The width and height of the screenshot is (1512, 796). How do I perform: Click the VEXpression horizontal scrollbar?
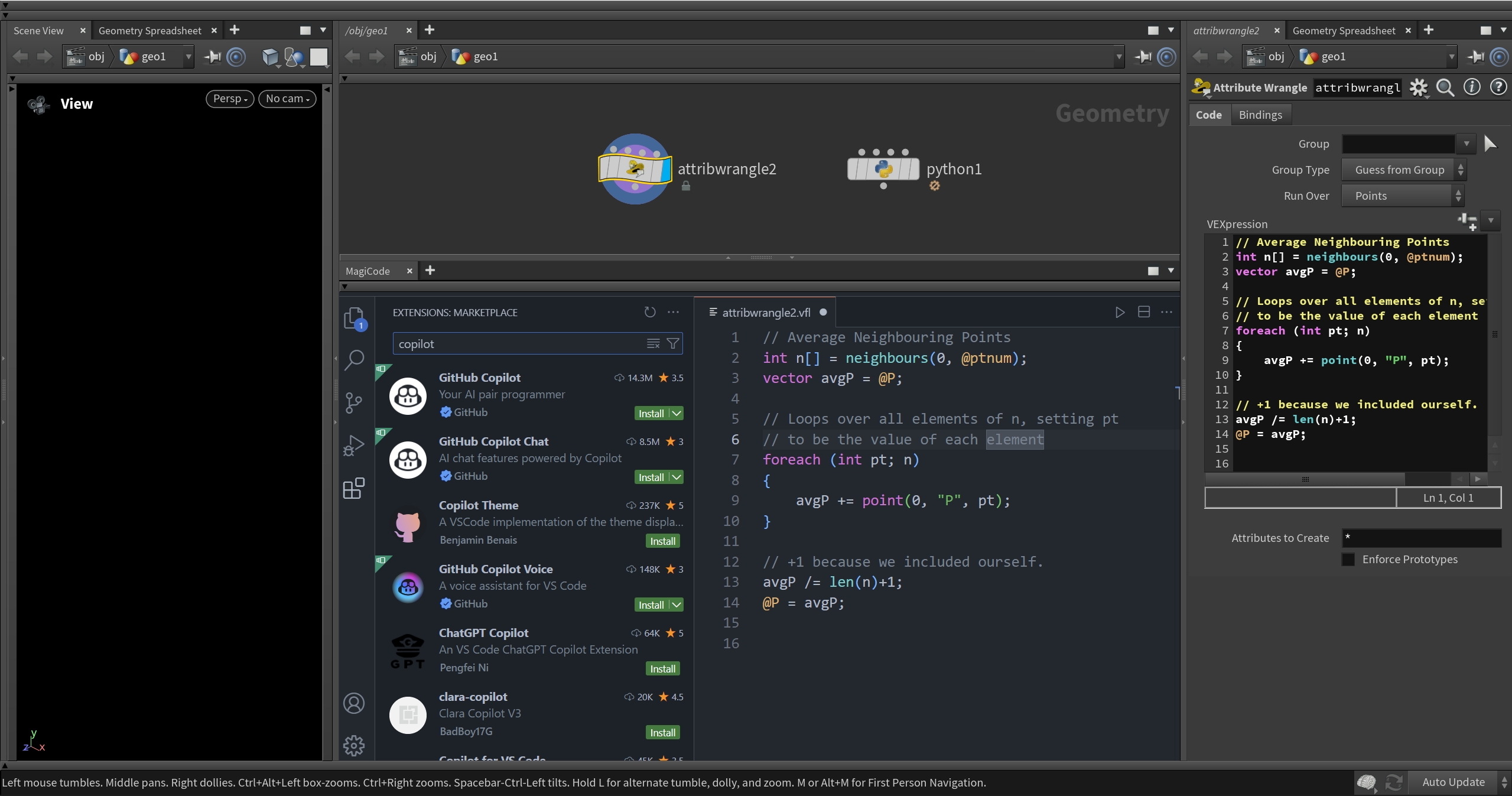(1305, 479)
